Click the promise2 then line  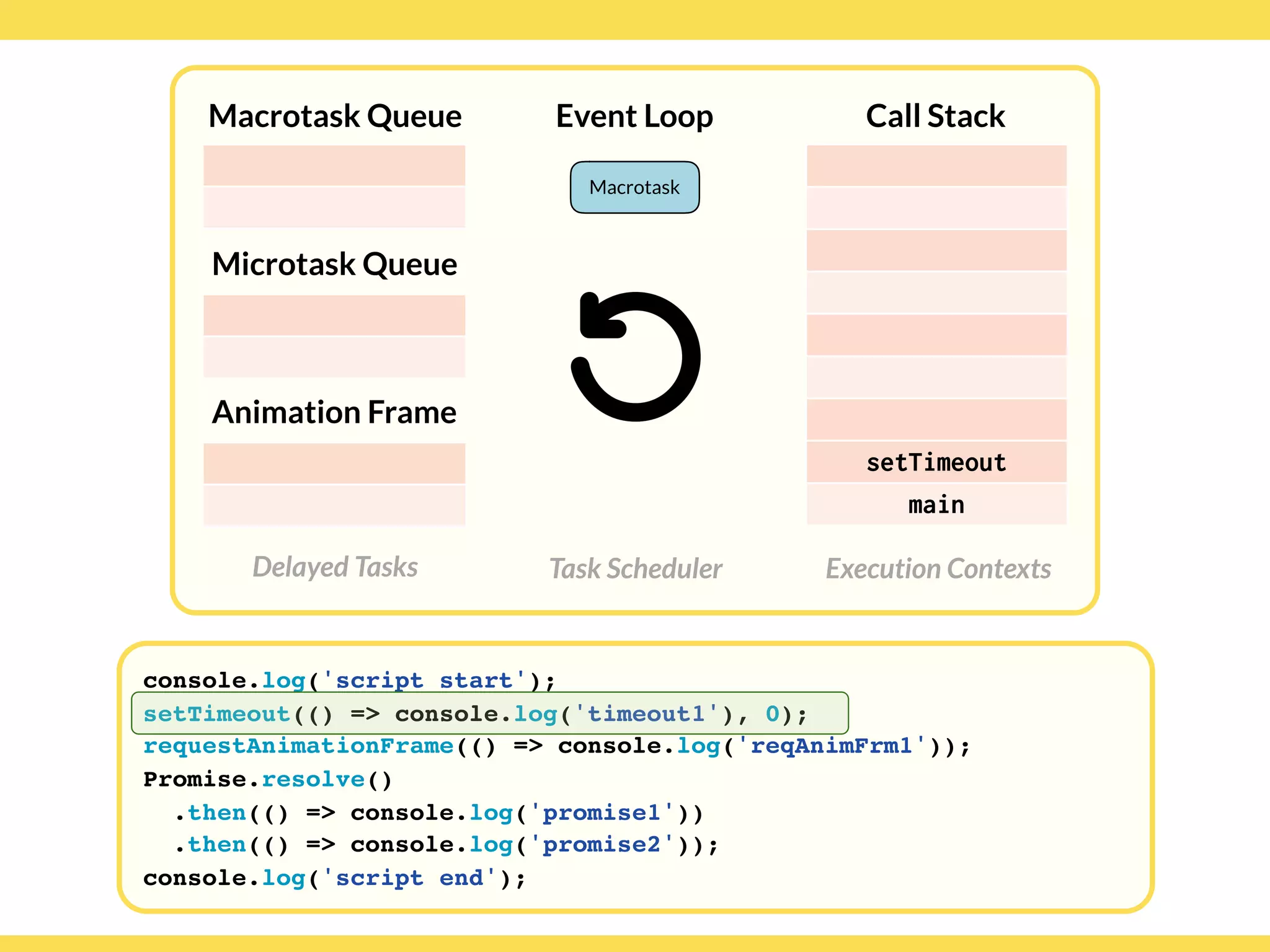click(x=446, y=845)
